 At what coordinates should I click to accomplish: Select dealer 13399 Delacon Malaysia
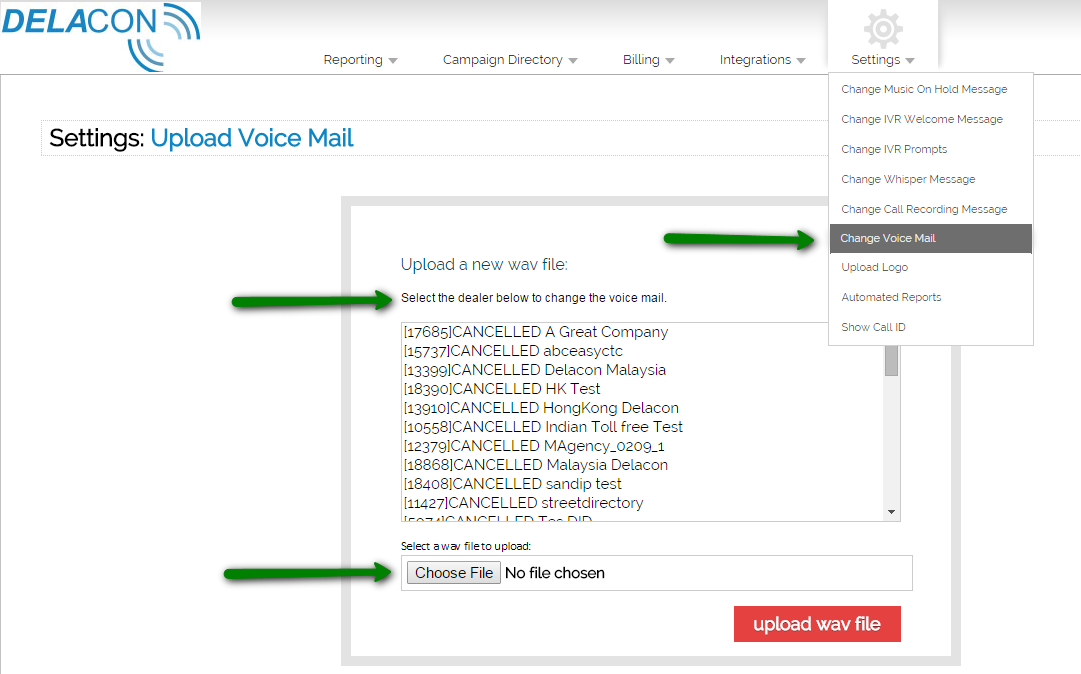pyautogui.click(x=534, y=370)
